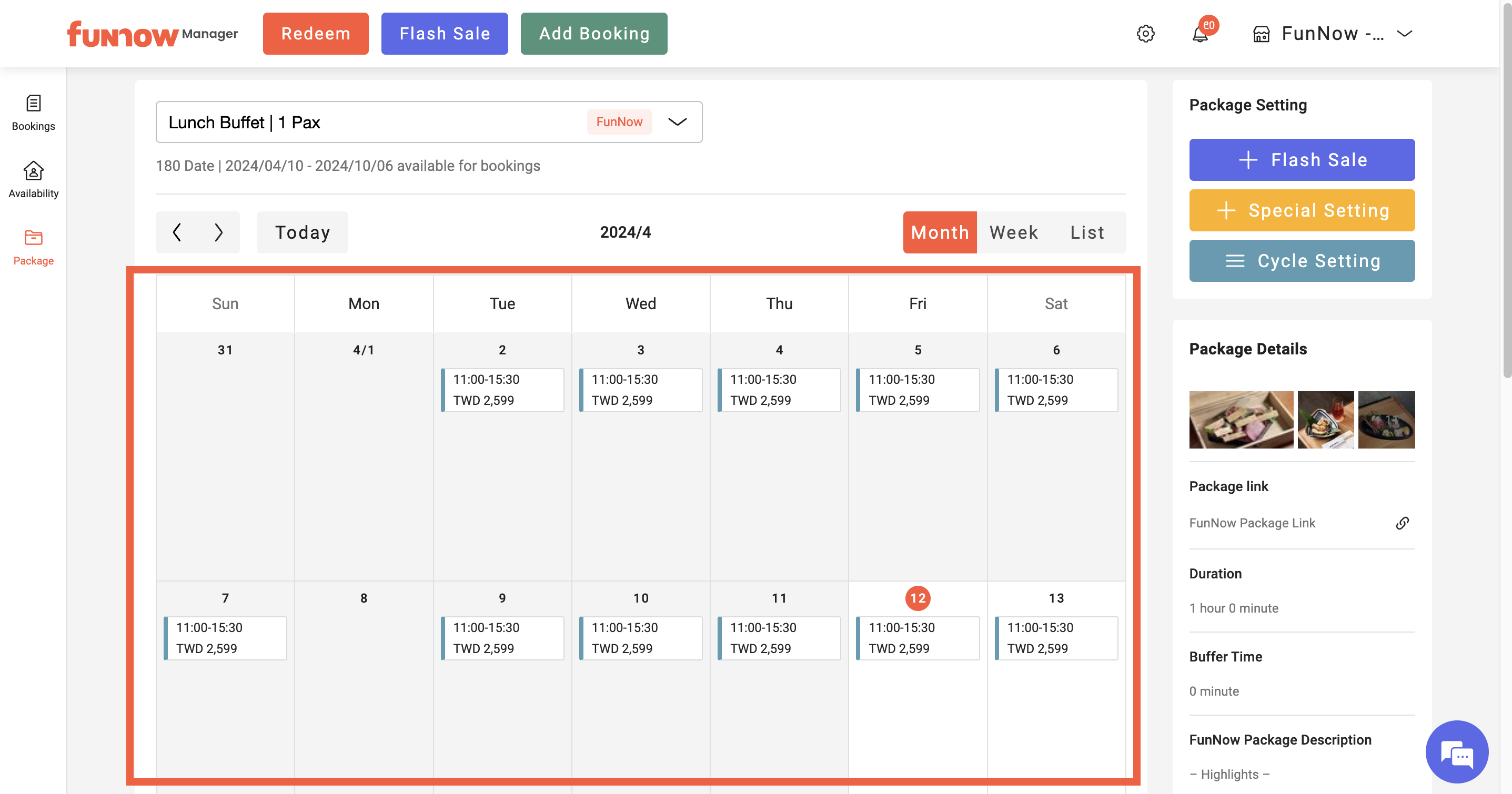Click the FunNow Package Link text
The image size is (1512, 794).
[1252, 523]
